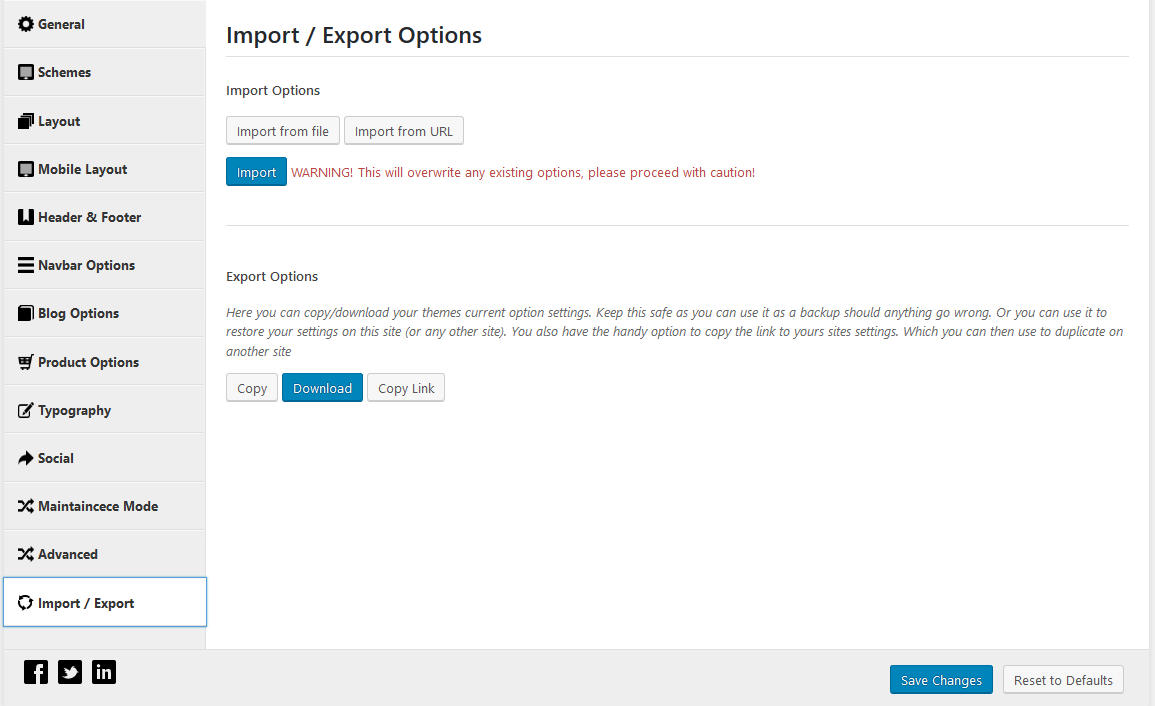This screenshot has width=1155, height=706.
Task: Download the exported theme options
Action: click(322, 388)
